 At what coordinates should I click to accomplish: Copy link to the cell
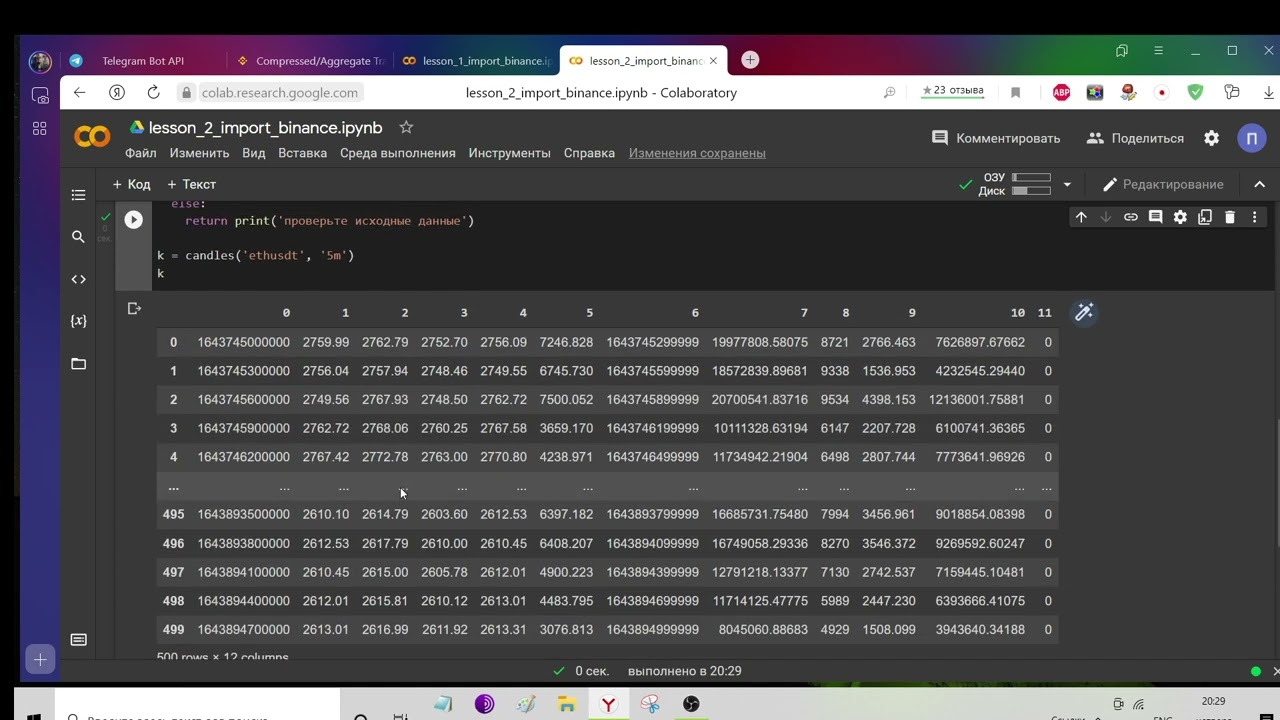(1131, 217)
